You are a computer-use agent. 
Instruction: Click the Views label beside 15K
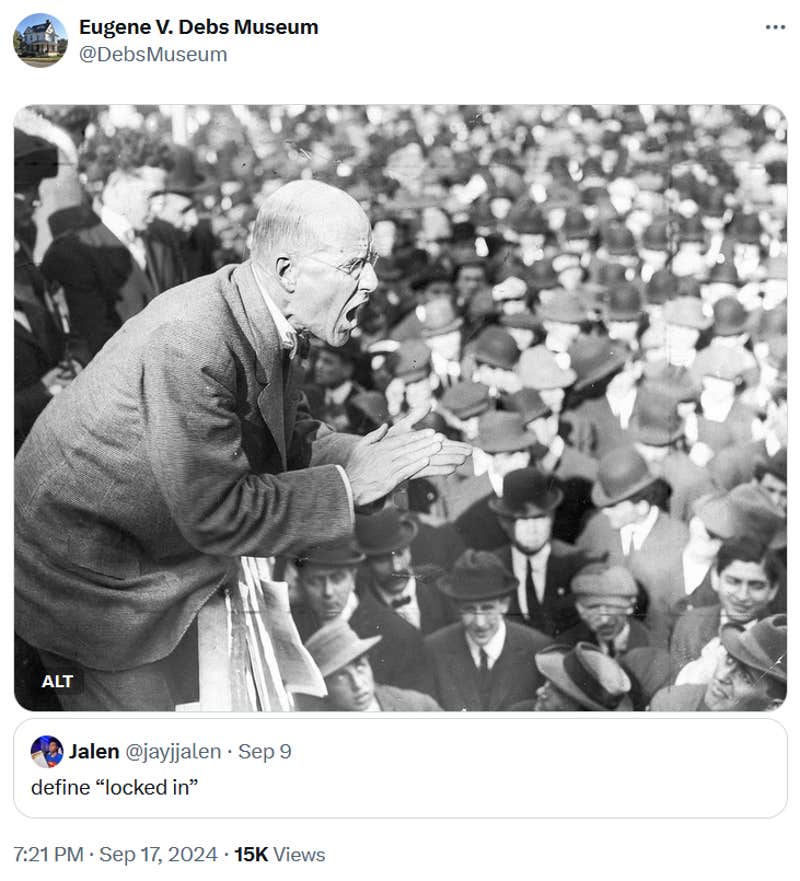pos(299,854)
